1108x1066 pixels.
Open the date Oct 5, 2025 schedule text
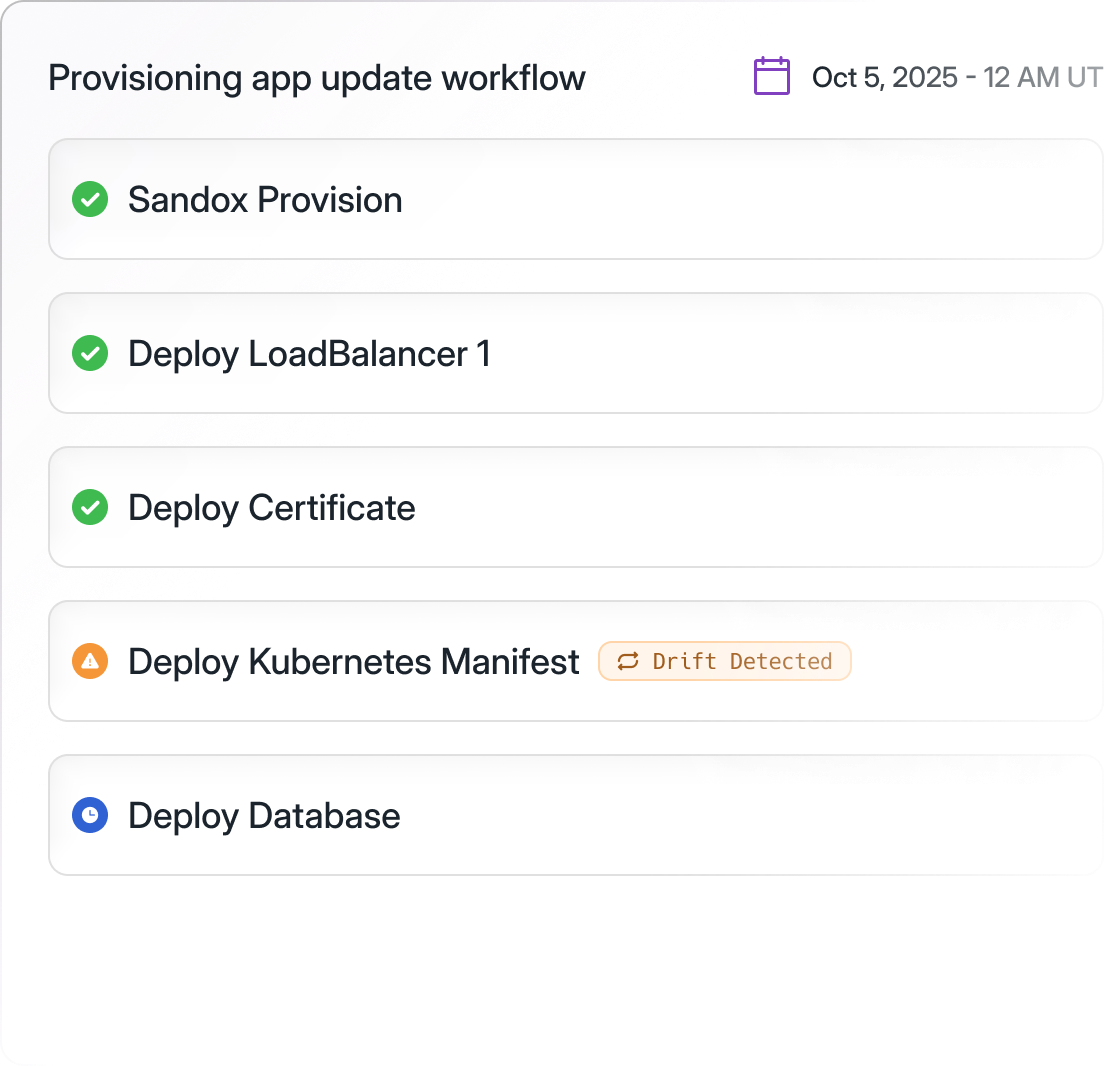coord(956,78)
